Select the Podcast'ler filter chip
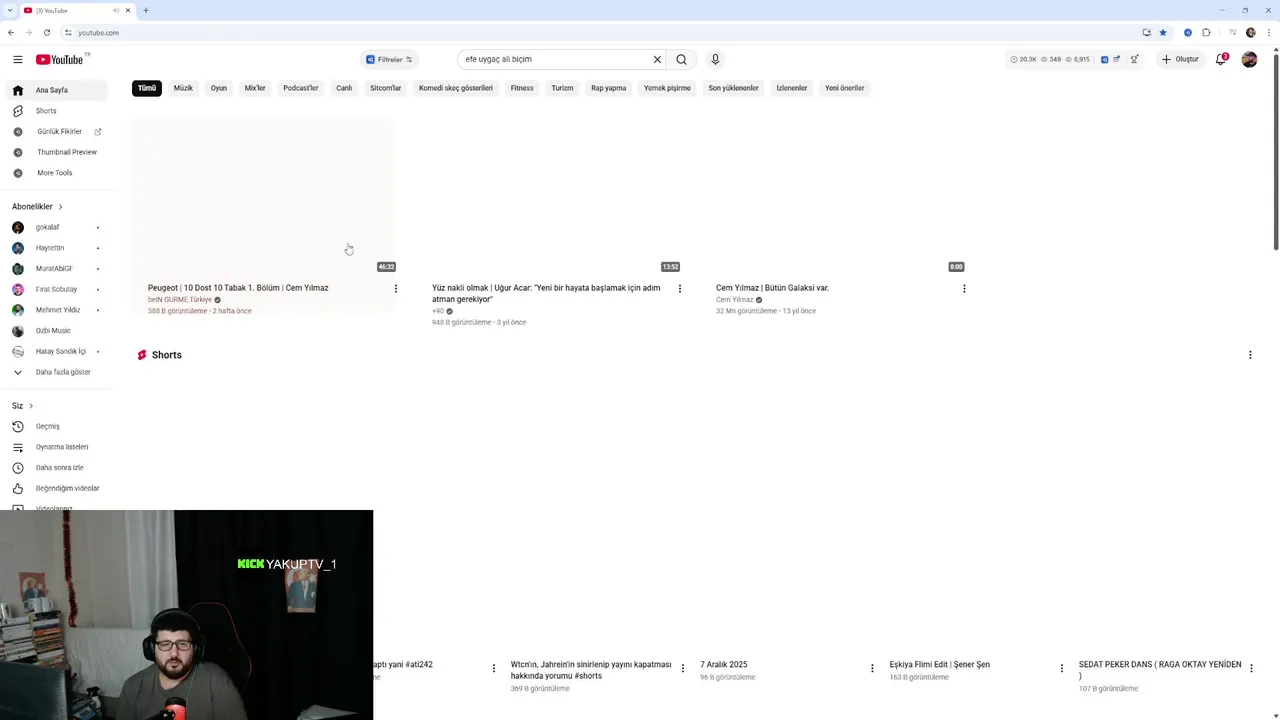Image resolution: width=1280 pixels, height=720 pixels. click(301, 88)
